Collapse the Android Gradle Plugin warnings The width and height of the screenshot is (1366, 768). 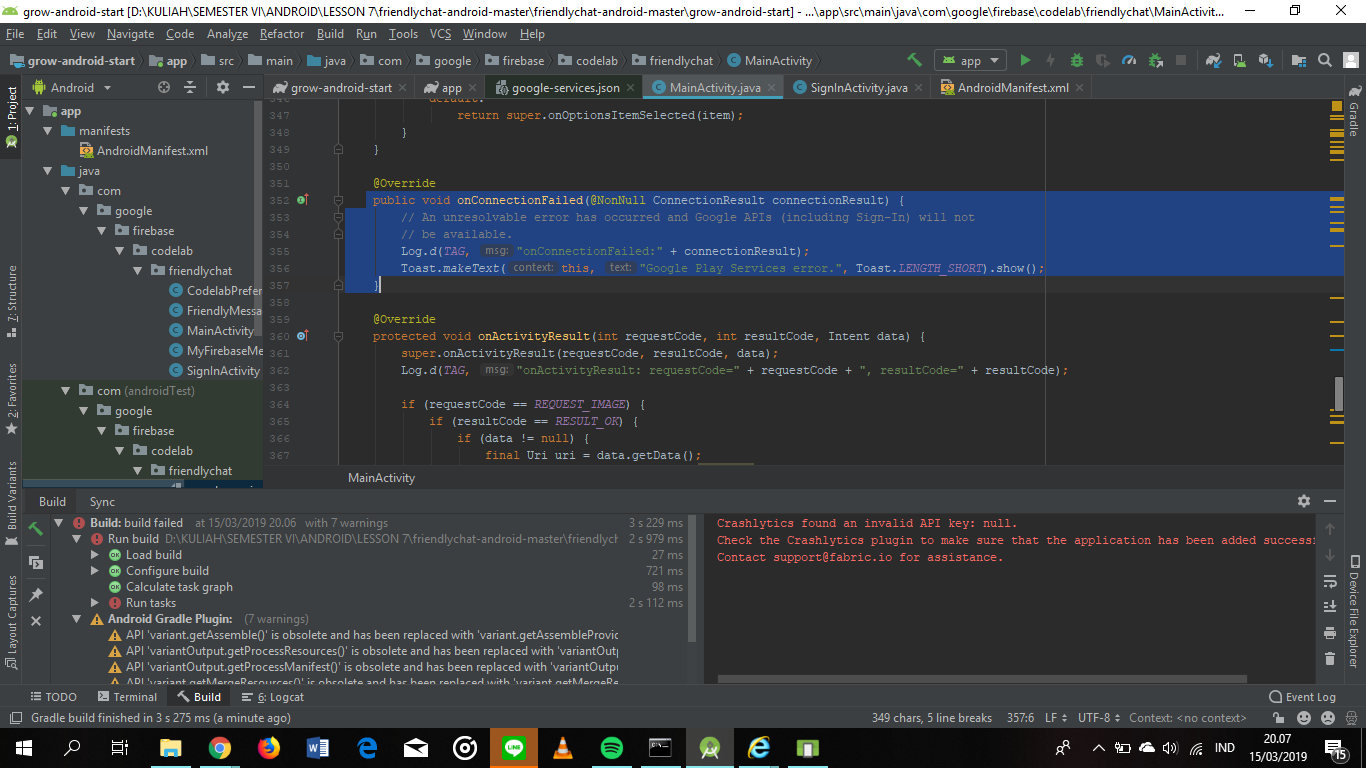77,619
